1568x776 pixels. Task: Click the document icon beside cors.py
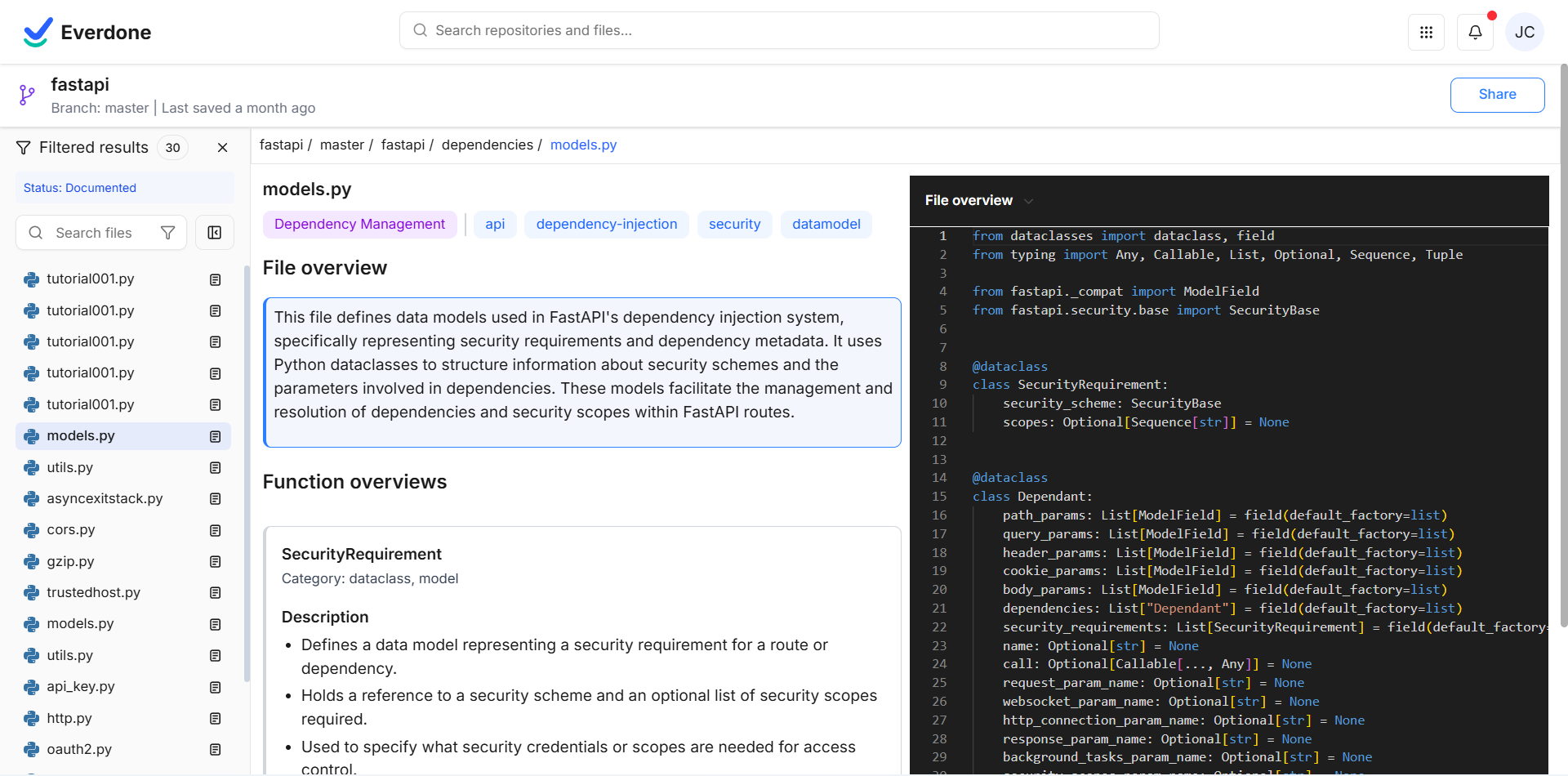click(216, 531)
